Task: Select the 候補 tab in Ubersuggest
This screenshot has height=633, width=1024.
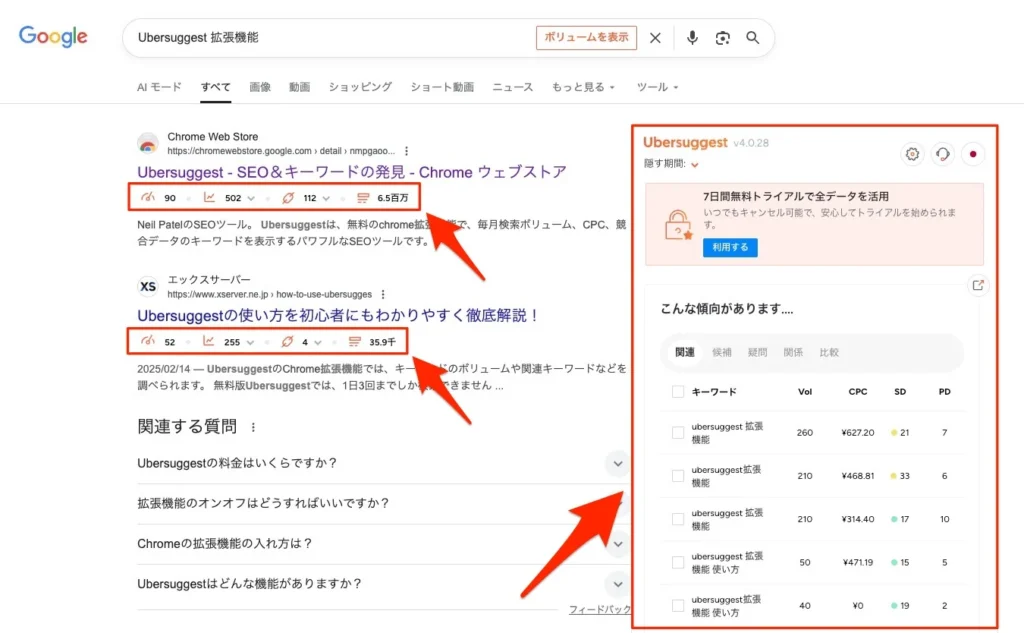Action: pos(722,353)
